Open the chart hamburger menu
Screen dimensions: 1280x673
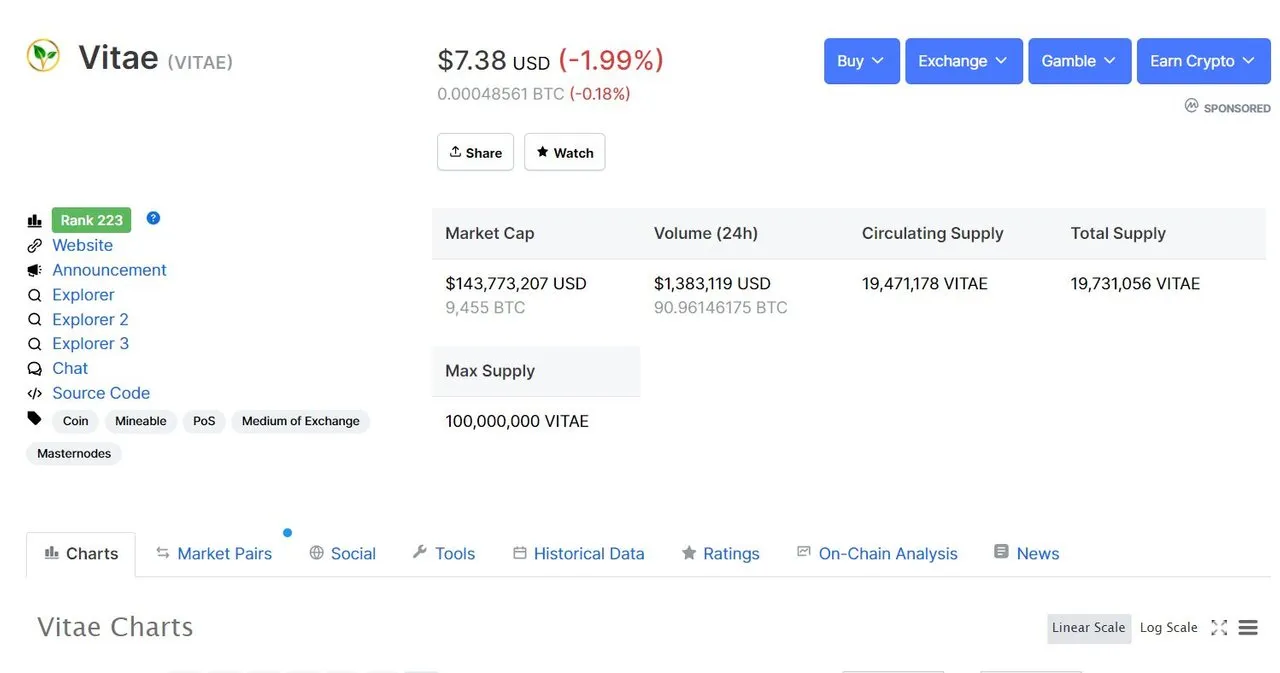coord(1248,628)
